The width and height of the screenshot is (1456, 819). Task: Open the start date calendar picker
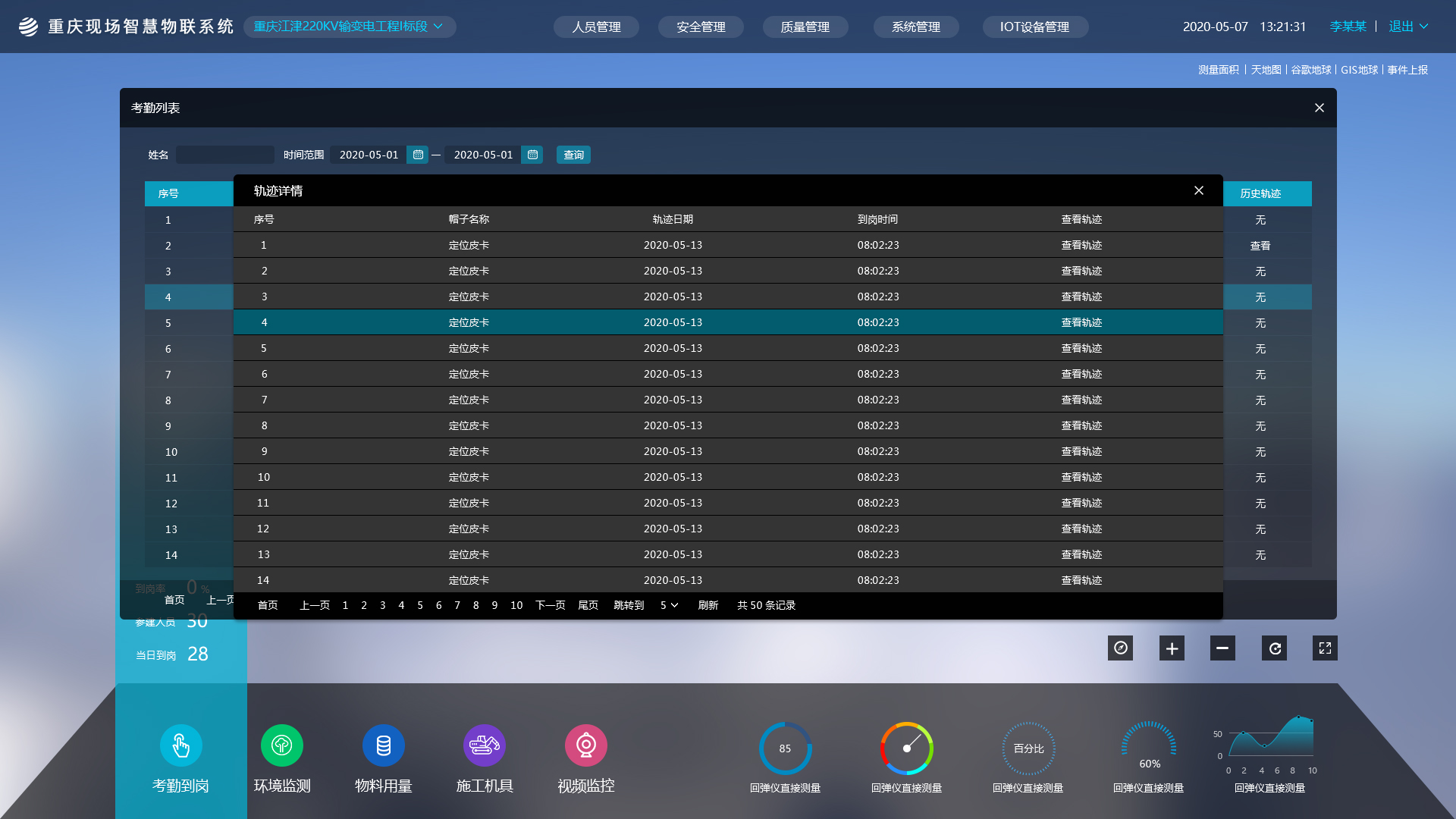pos(418,155)
